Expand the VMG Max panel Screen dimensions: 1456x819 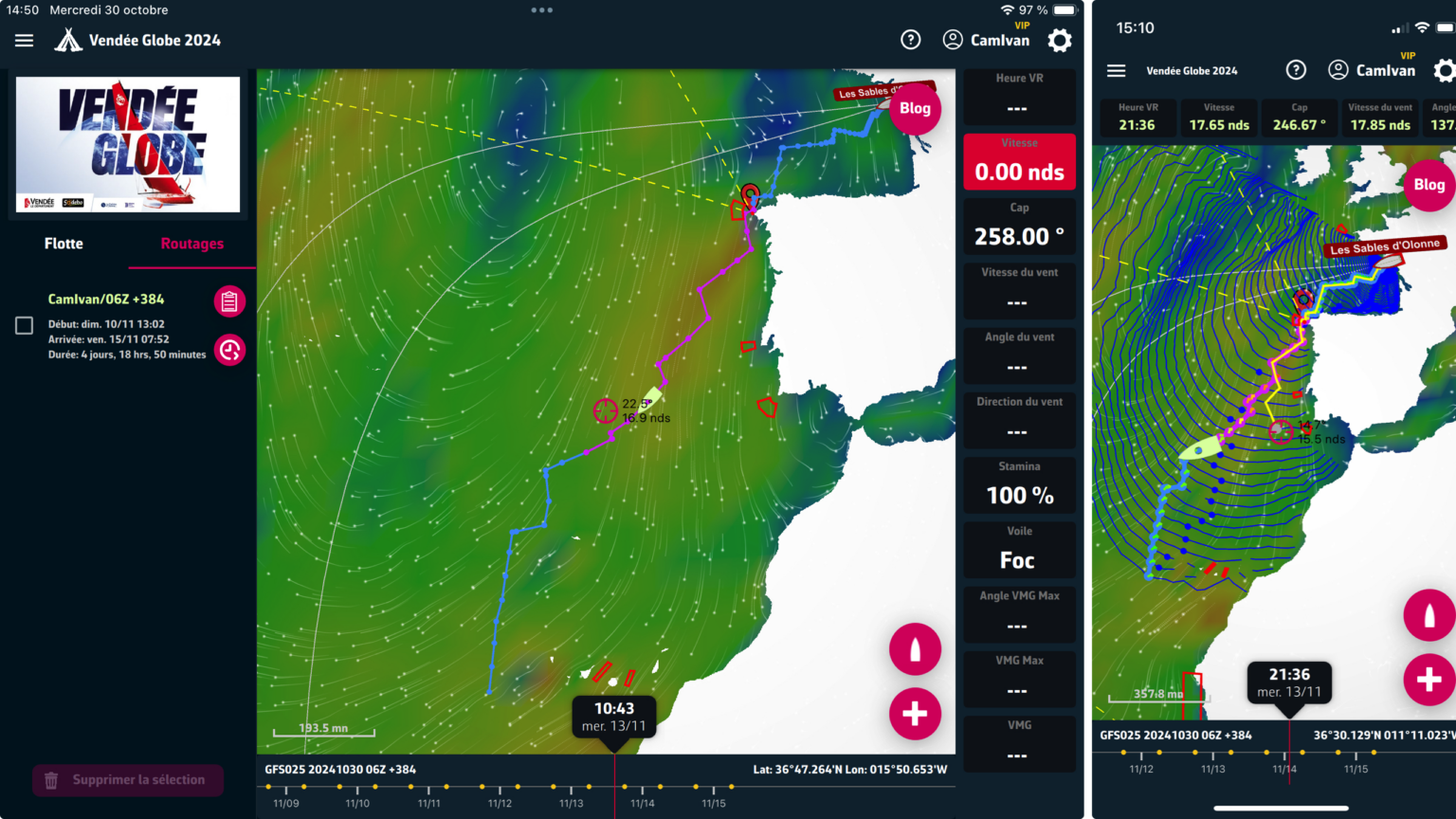pyautogui.click(x=1019, y=679)
